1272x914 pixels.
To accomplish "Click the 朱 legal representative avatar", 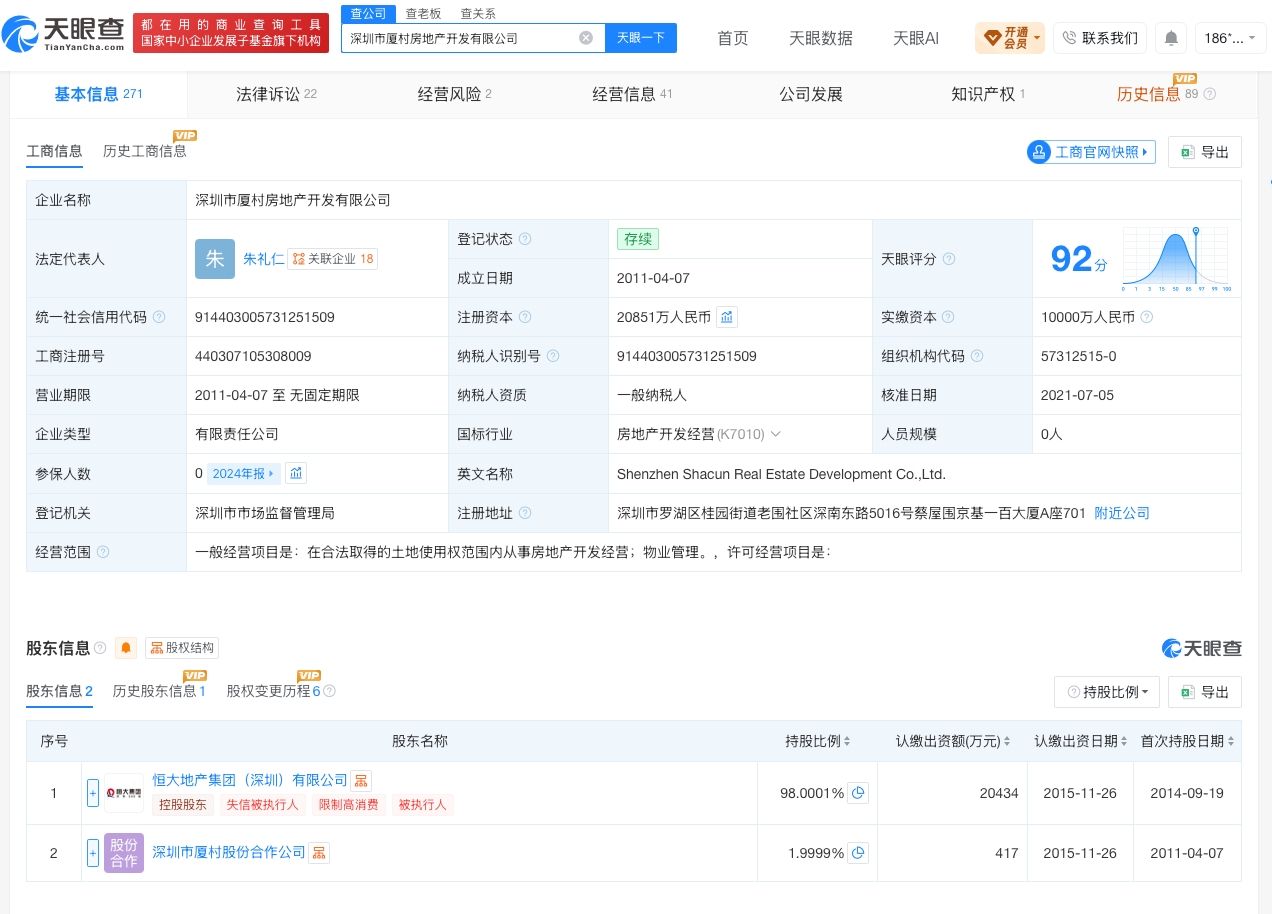I will 215,259.
